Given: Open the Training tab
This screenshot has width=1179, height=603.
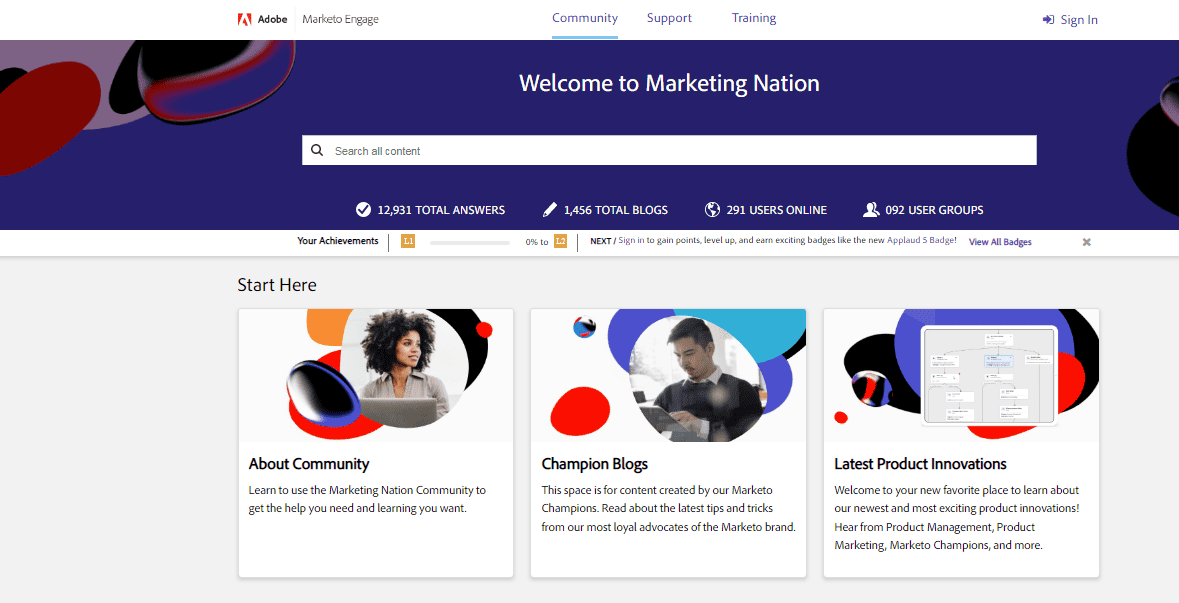Looking at the screenshot, I should 754,18.
